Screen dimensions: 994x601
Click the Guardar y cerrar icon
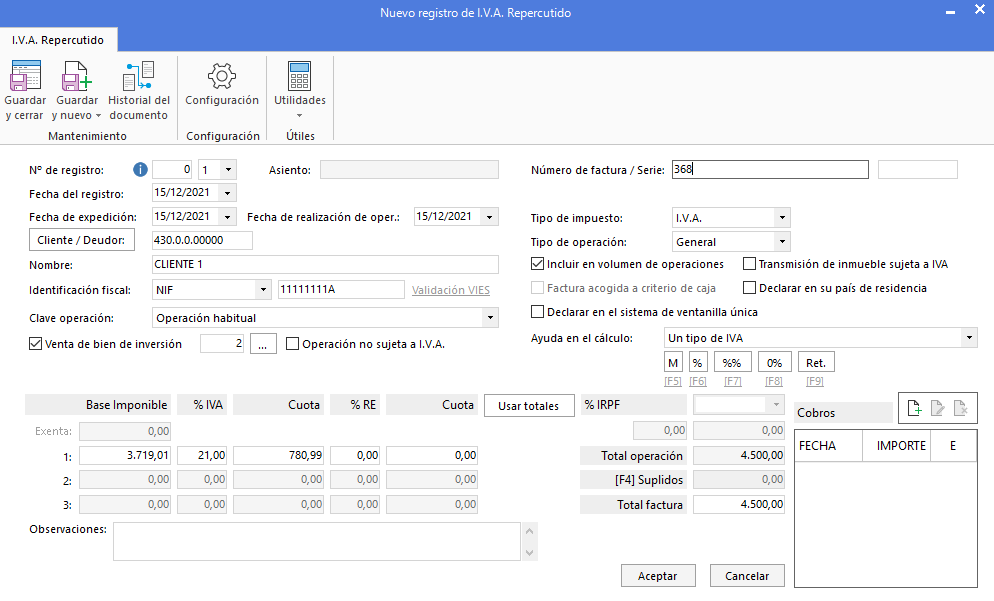[25, 75]
